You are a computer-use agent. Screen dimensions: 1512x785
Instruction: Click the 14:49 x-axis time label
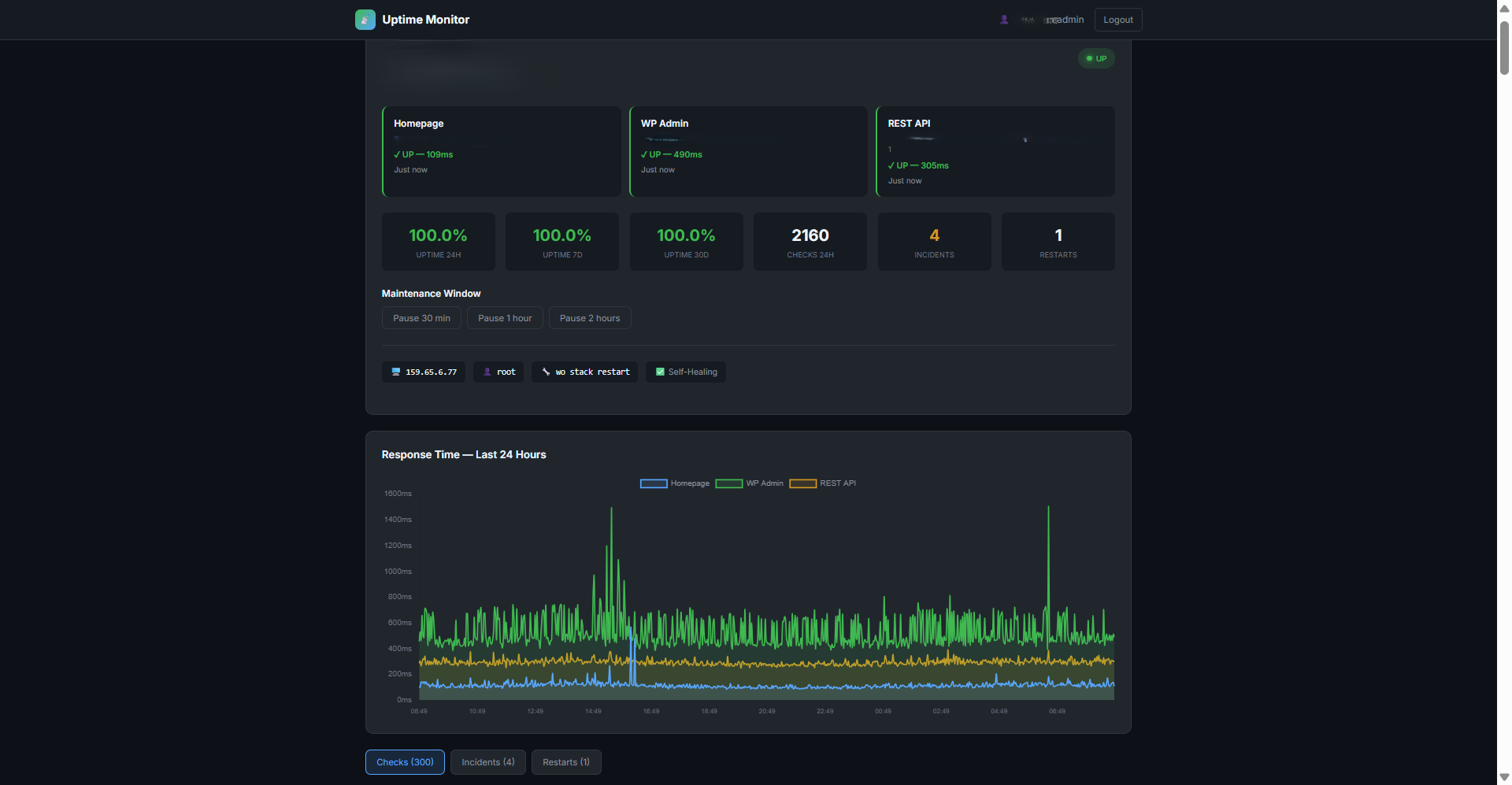click(593, 711)
